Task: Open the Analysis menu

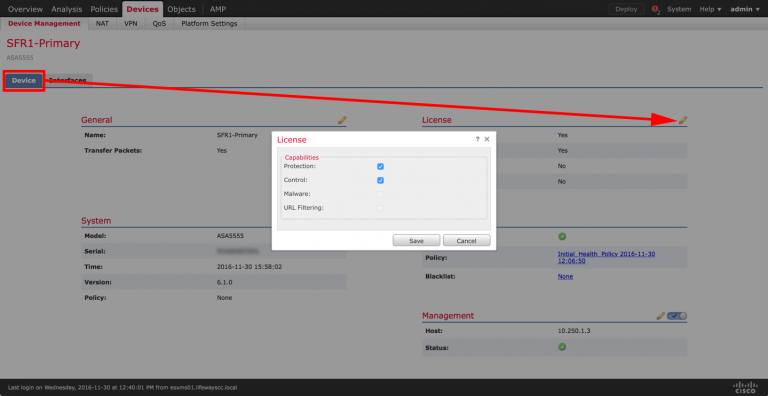Action: (x=67, y=9)
